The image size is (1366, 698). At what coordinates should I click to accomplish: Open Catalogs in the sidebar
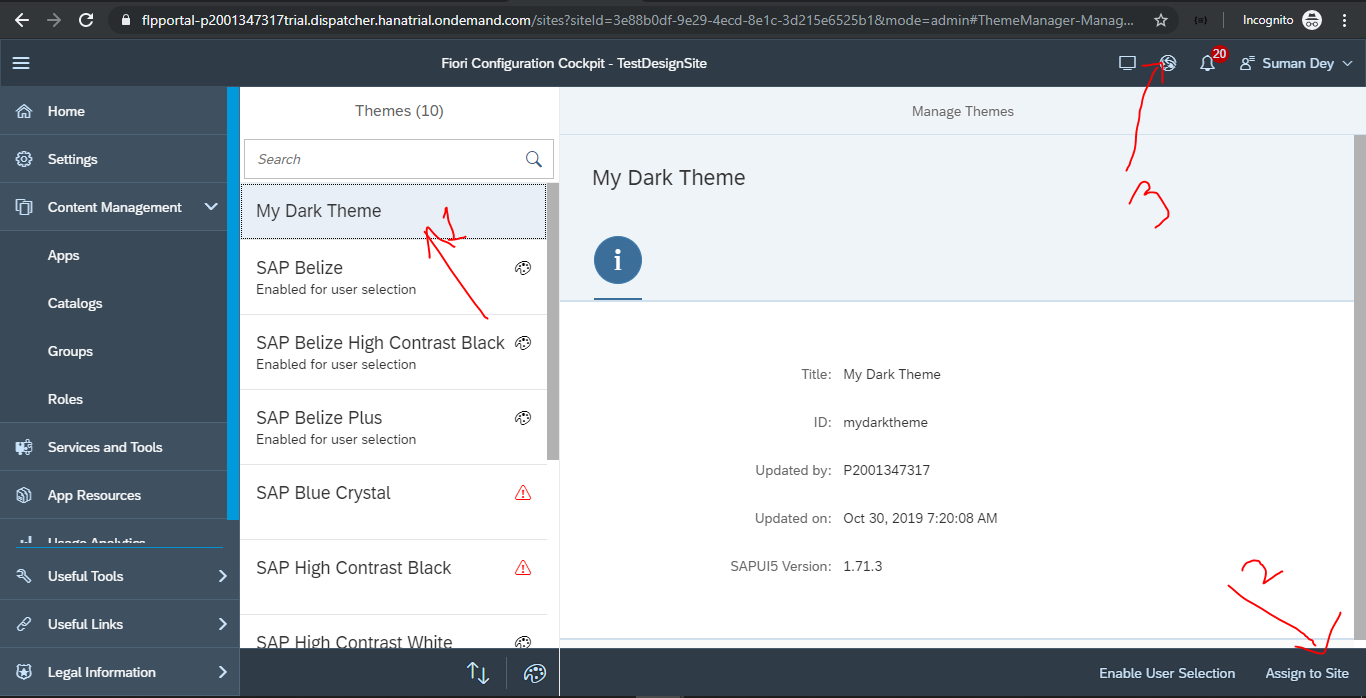pos(75,303)
